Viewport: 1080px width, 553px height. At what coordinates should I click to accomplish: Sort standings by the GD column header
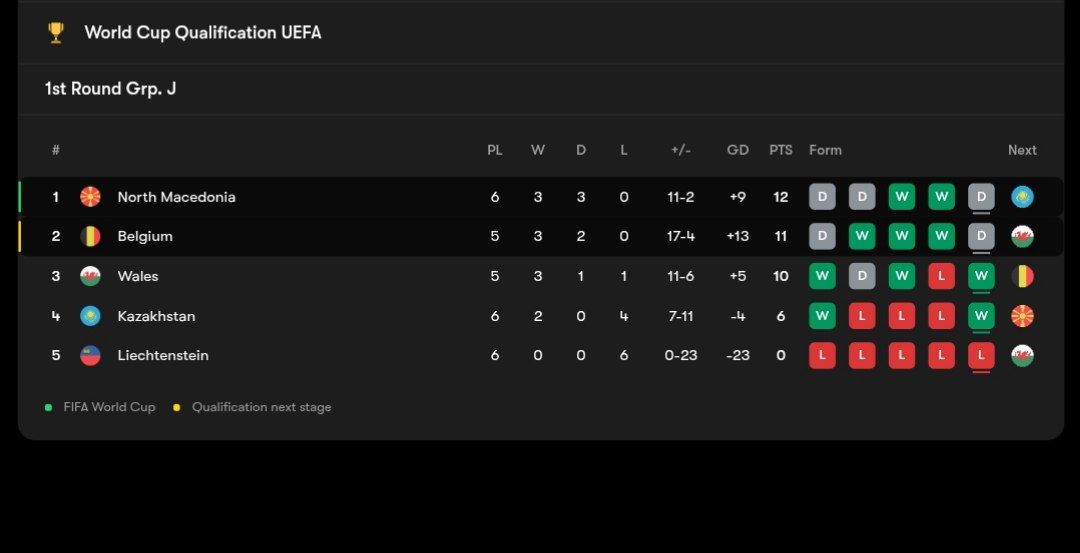coord(738,150)
